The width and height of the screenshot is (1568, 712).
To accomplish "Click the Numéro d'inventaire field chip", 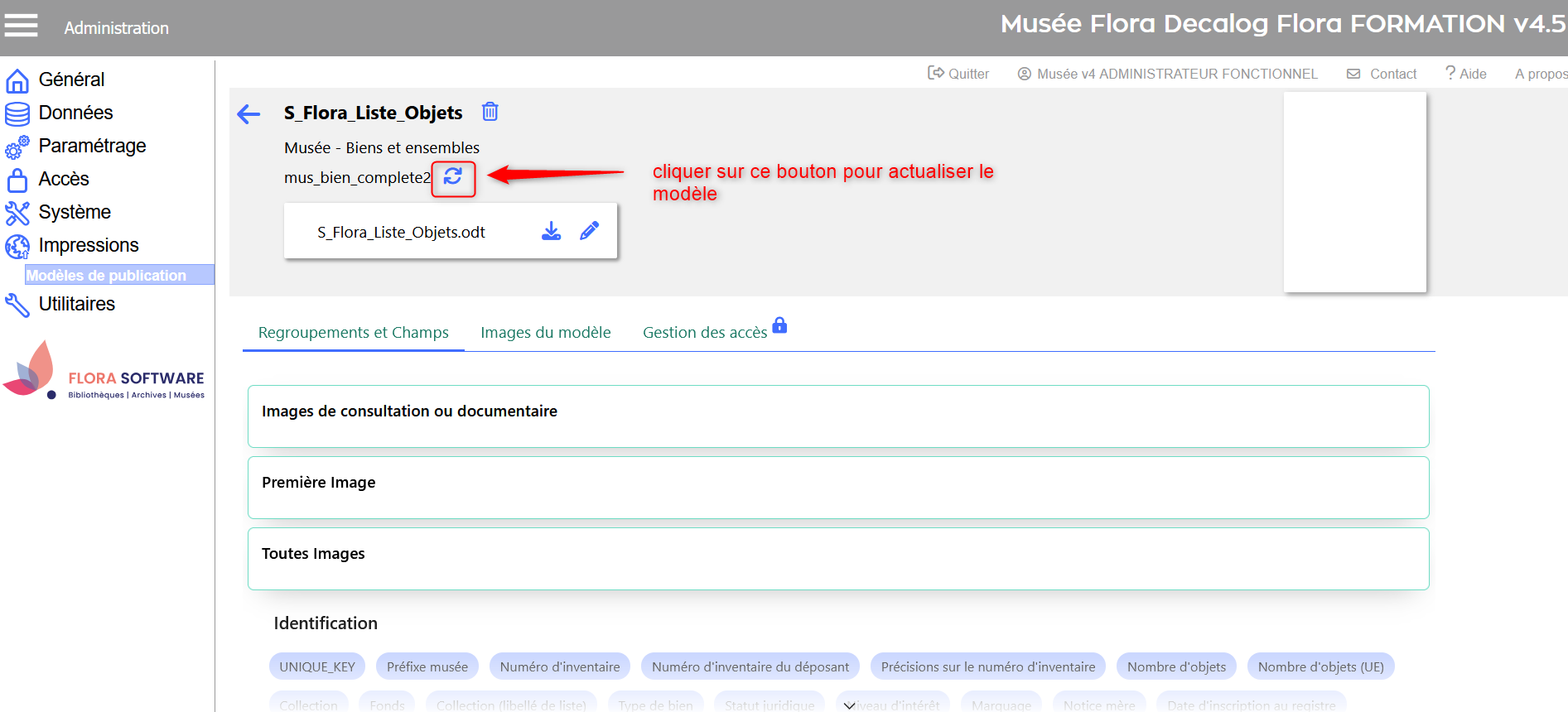I will point(559,666).
